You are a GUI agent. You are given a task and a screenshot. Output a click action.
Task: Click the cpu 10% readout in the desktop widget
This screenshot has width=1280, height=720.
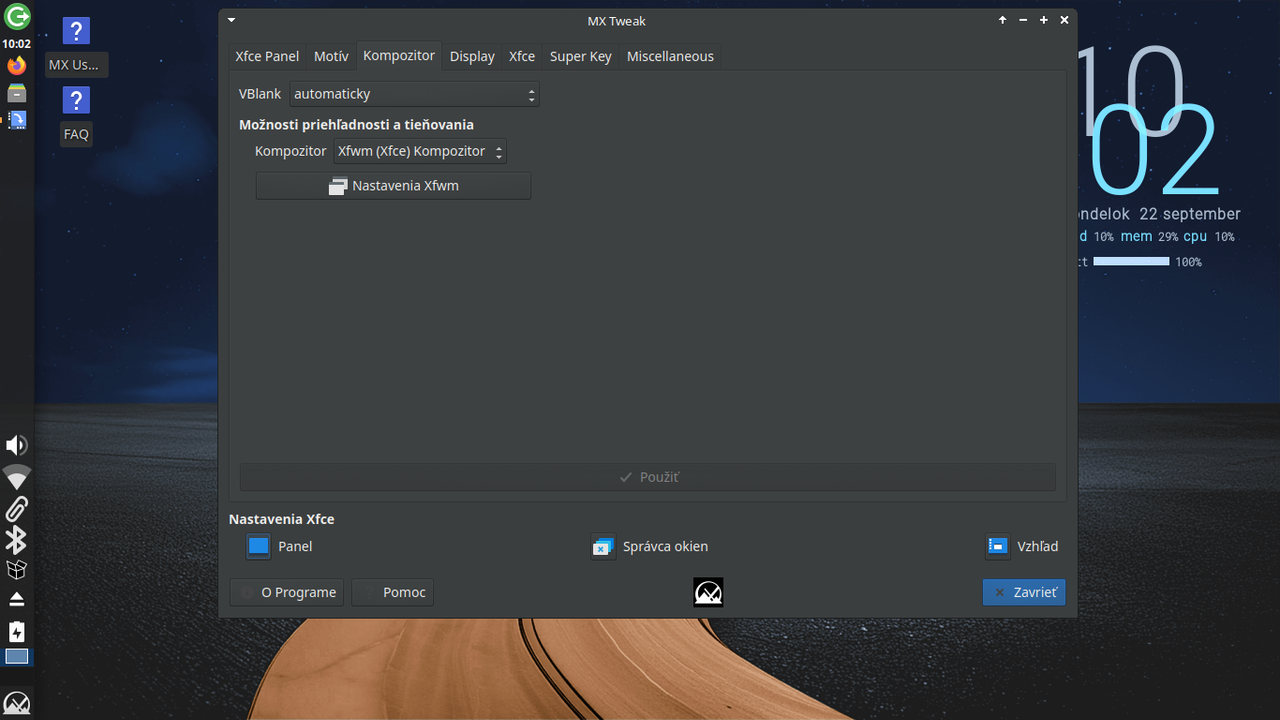[x=1209, y=237]
